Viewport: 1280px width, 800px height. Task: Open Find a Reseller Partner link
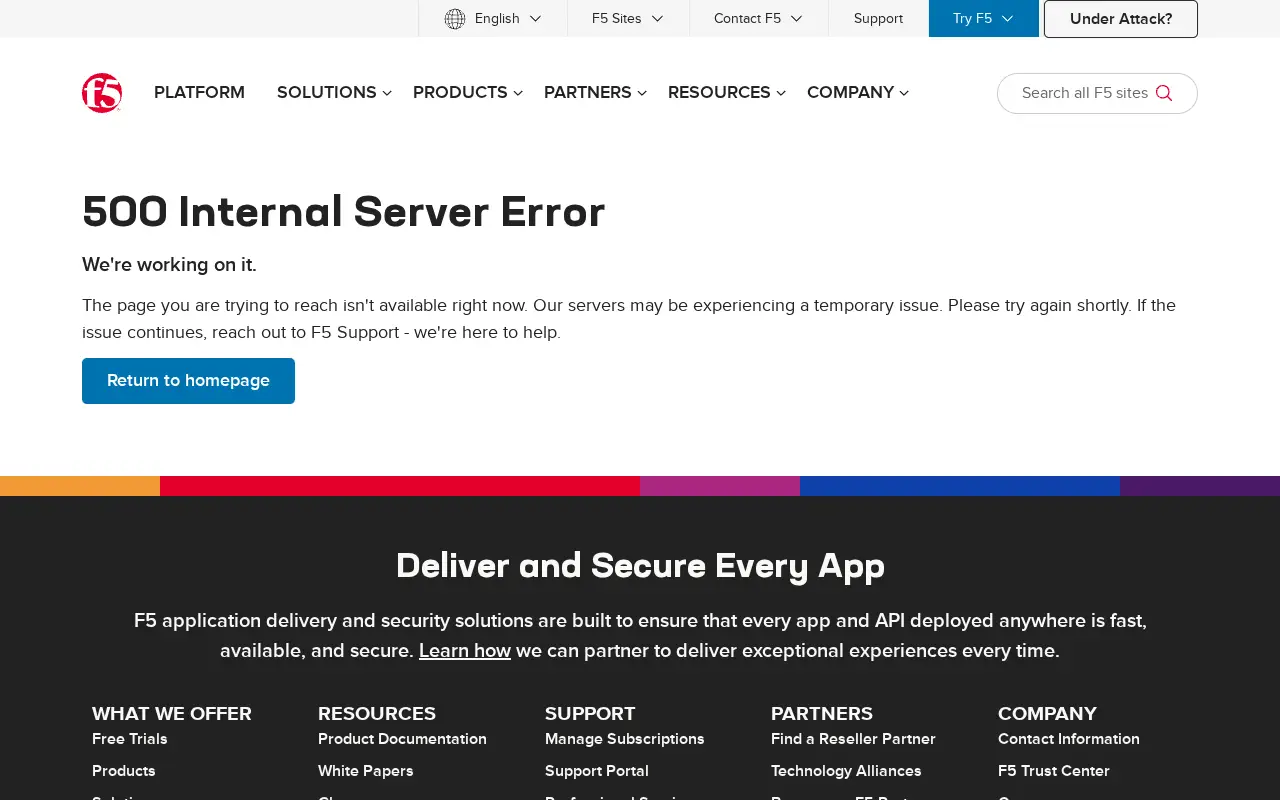(x=853, y=739)
